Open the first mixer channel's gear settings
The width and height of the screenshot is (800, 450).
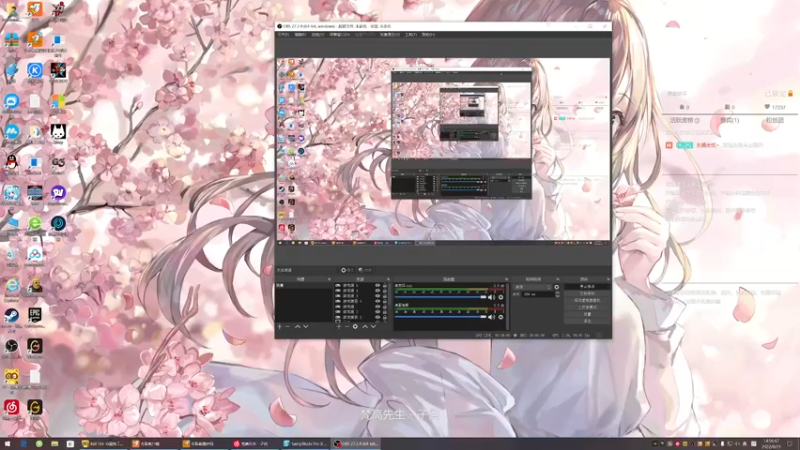(501, 297)
